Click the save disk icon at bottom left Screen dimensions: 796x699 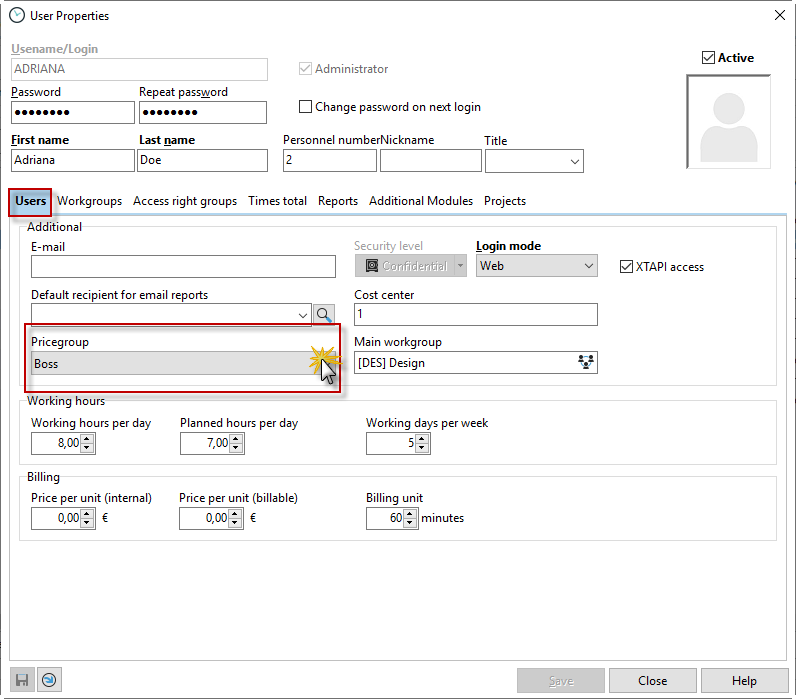point(22,680)
